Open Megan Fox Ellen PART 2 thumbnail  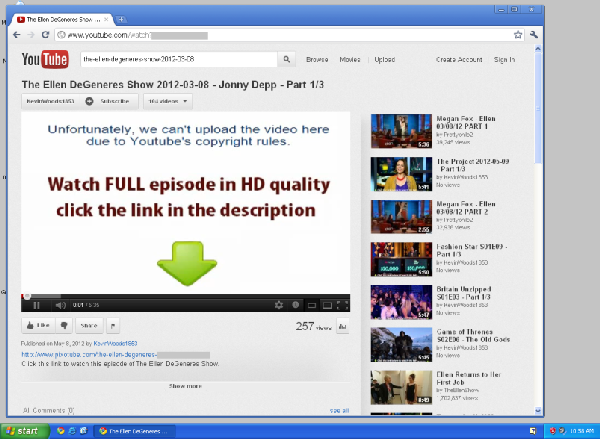pyautogui.click(x=401, y=216)
